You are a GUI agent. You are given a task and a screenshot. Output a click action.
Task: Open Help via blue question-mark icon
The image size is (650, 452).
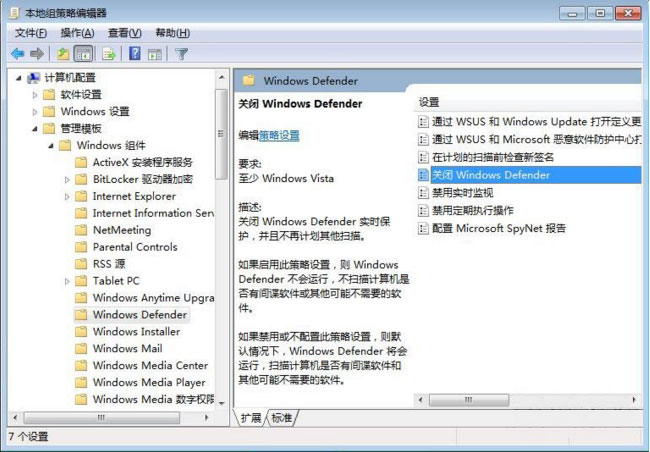click(x=134, y=53)
